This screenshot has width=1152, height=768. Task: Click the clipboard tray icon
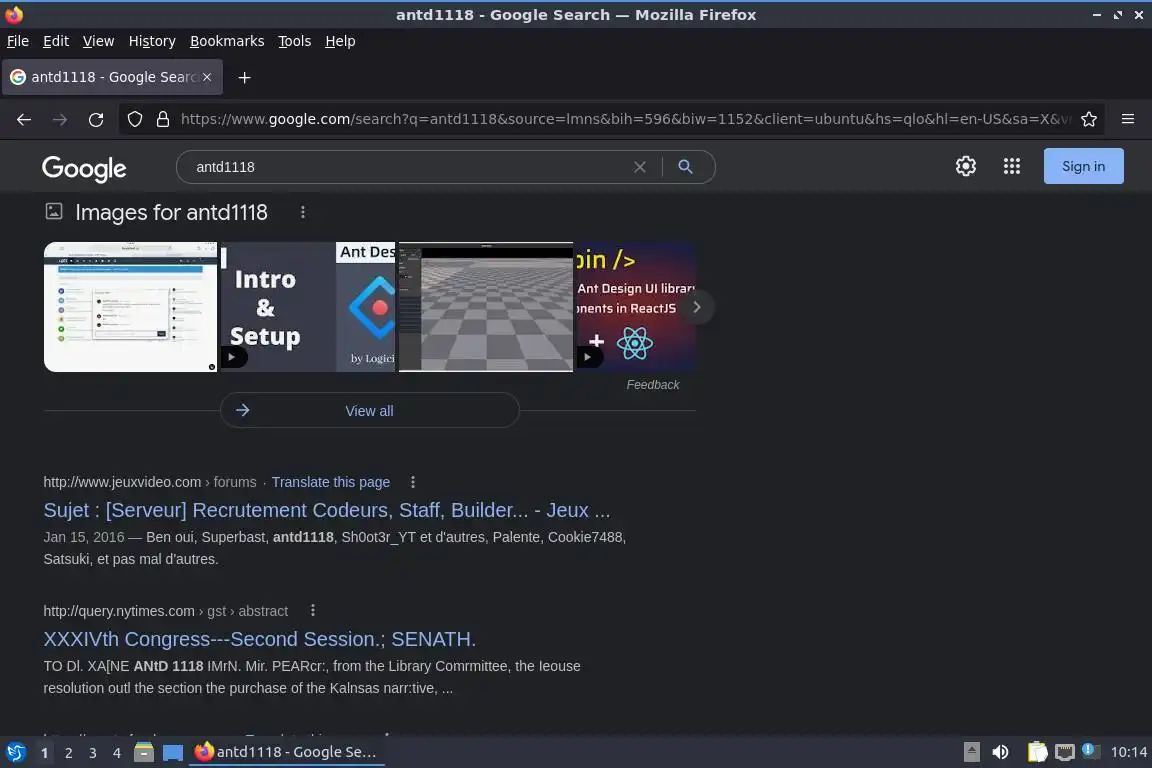click(1037, 752)
